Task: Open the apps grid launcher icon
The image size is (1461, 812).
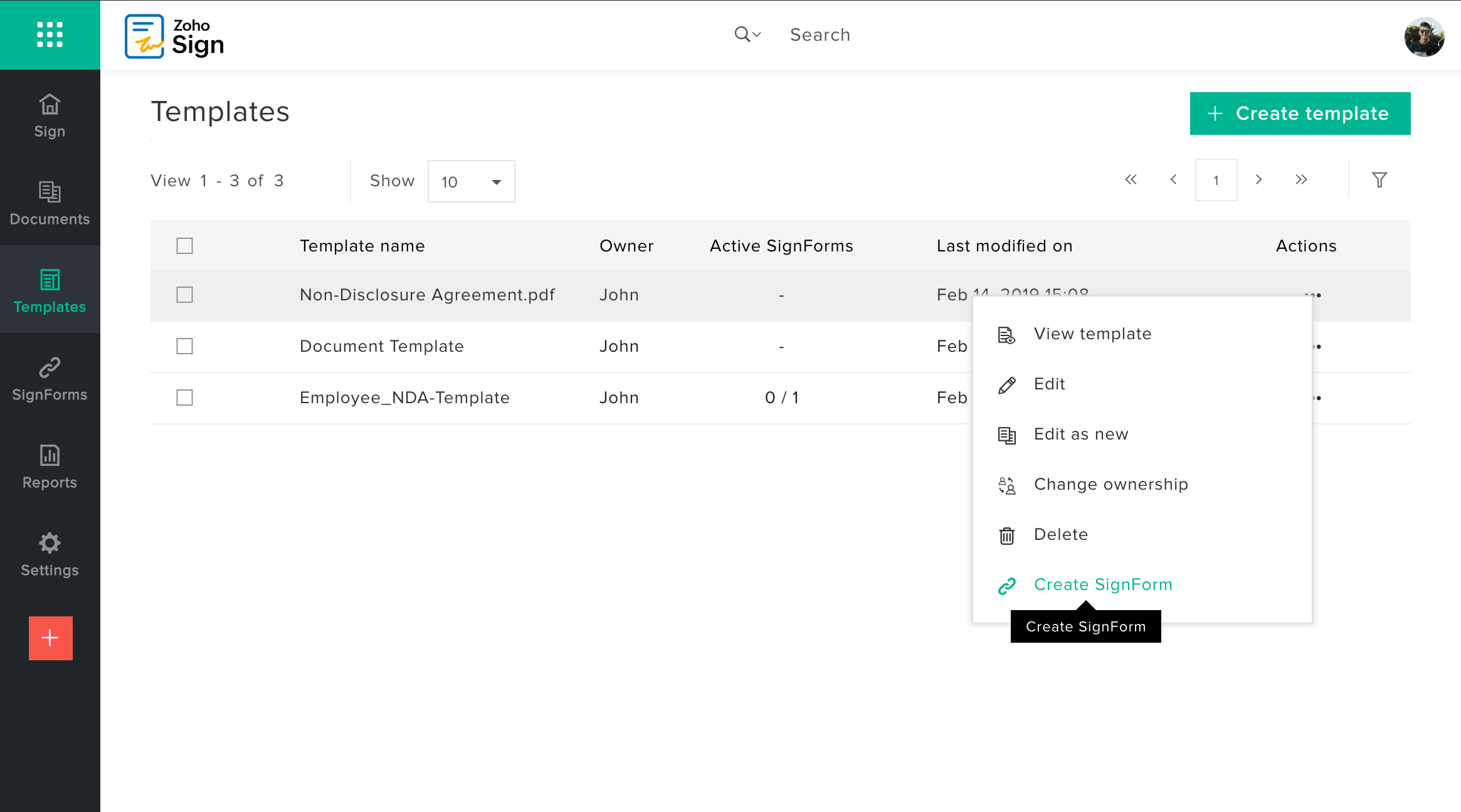Action: tap(50, 34)
